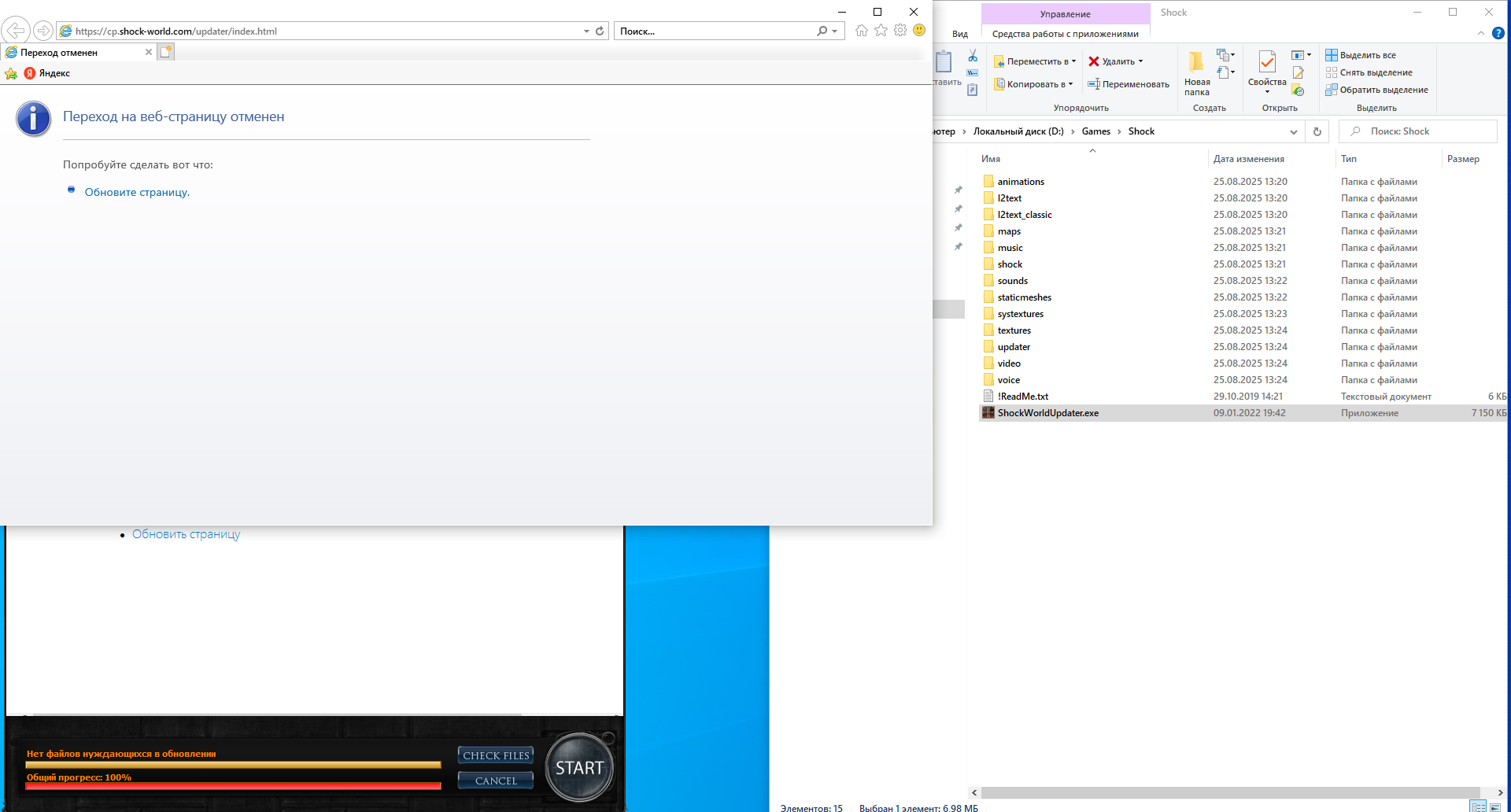The image size is (1511, 812).
Task: Click the Cut scissors icon in the ribbon
Action: (x=973, y=56)
